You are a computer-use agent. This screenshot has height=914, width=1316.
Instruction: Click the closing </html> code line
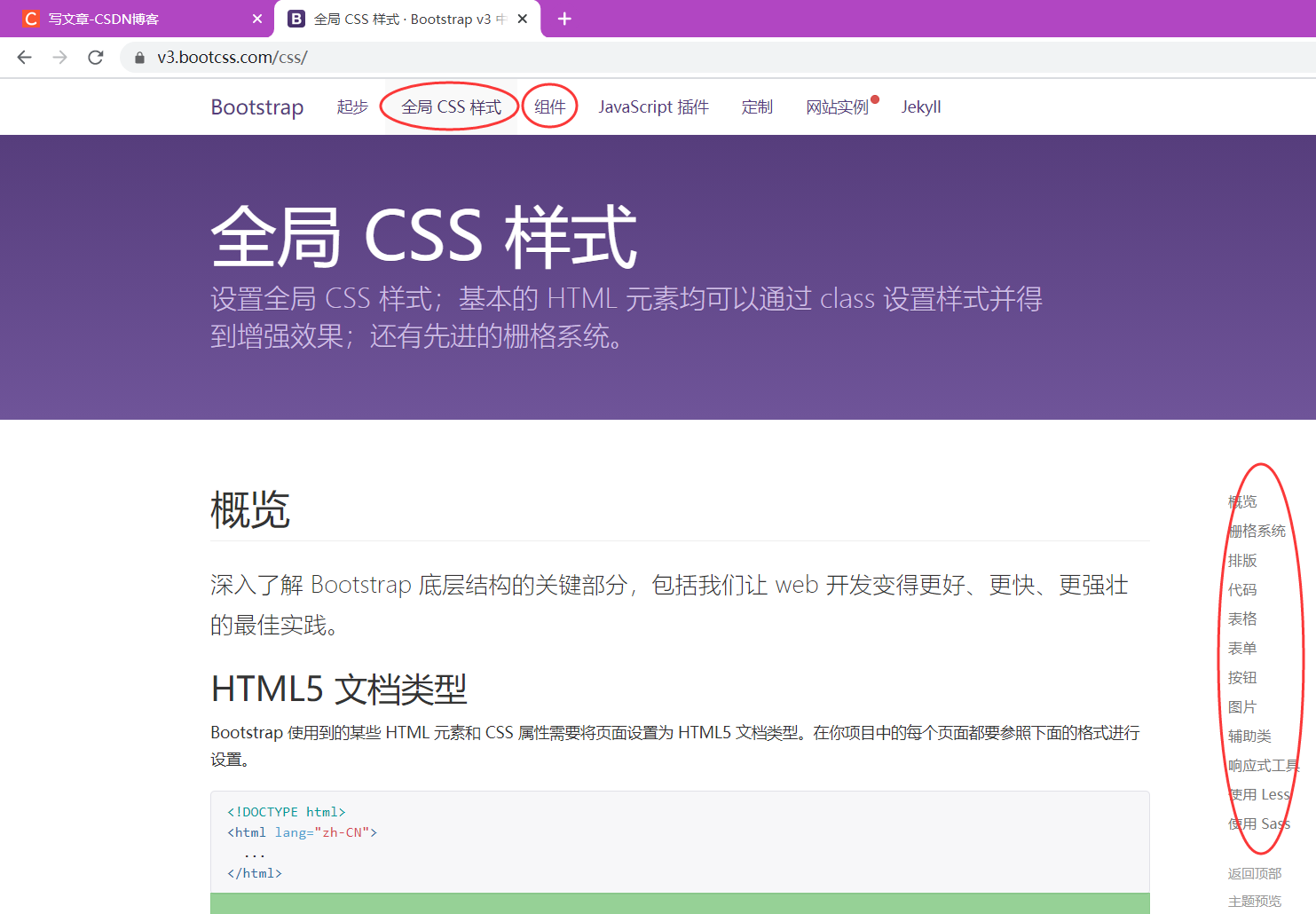tap(254, 873)
